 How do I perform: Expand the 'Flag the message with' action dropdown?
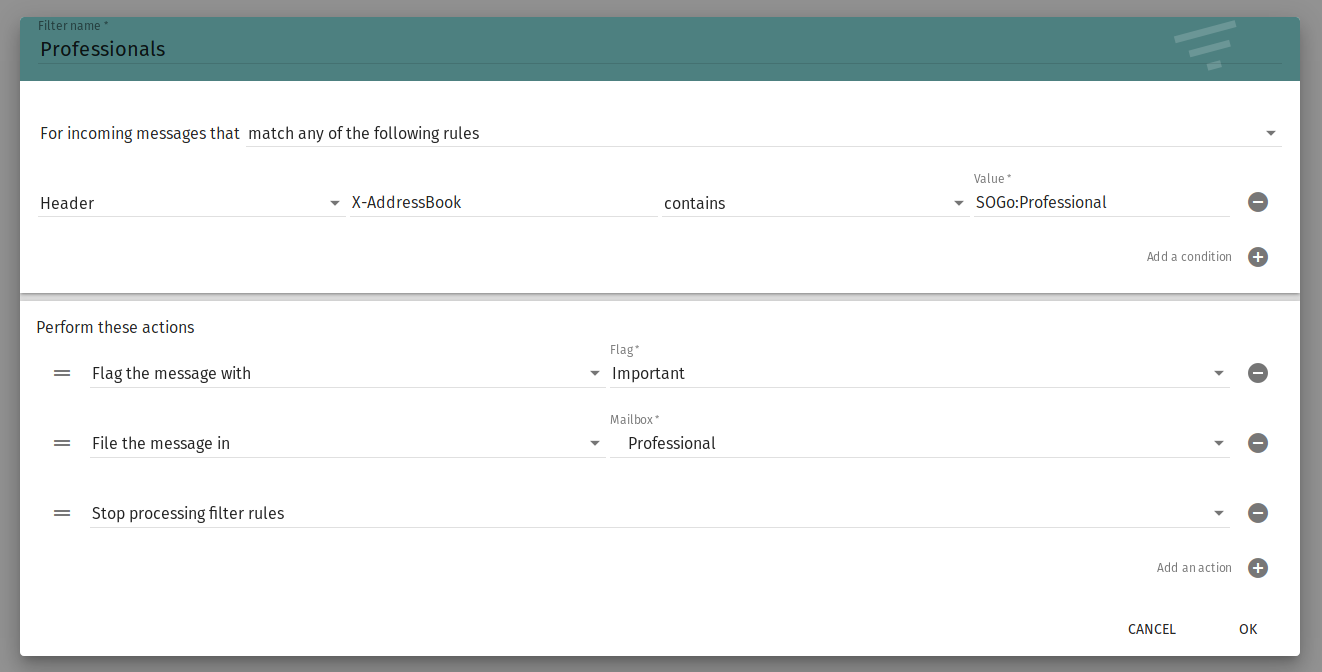point(346,373)
